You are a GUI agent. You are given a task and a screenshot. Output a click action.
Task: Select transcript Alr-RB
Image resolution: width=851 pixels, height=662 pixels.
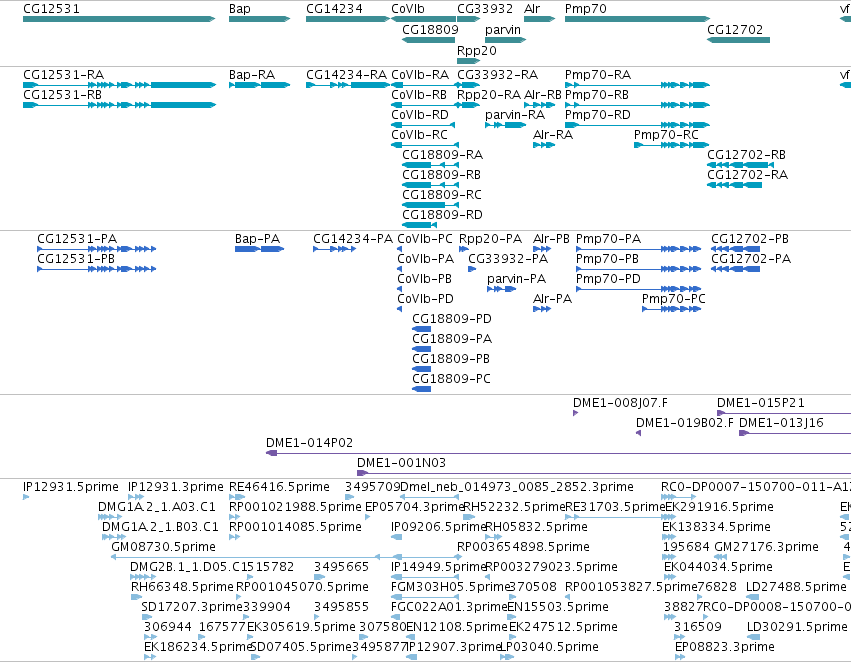tap(539, 105)
